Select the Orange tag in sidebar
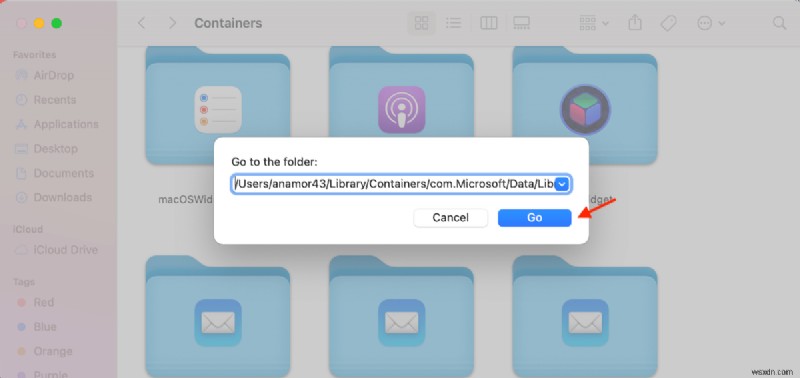 tap(45, 351)
